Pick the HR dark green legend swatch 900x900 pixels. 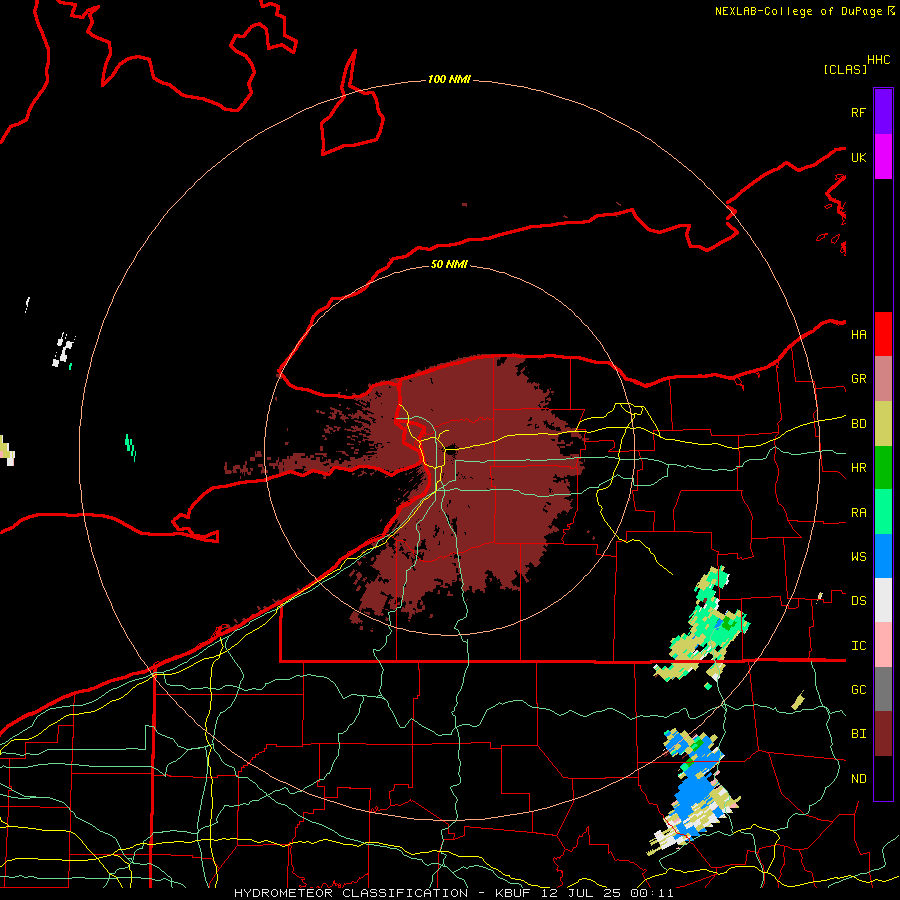(x=883, y=468)
